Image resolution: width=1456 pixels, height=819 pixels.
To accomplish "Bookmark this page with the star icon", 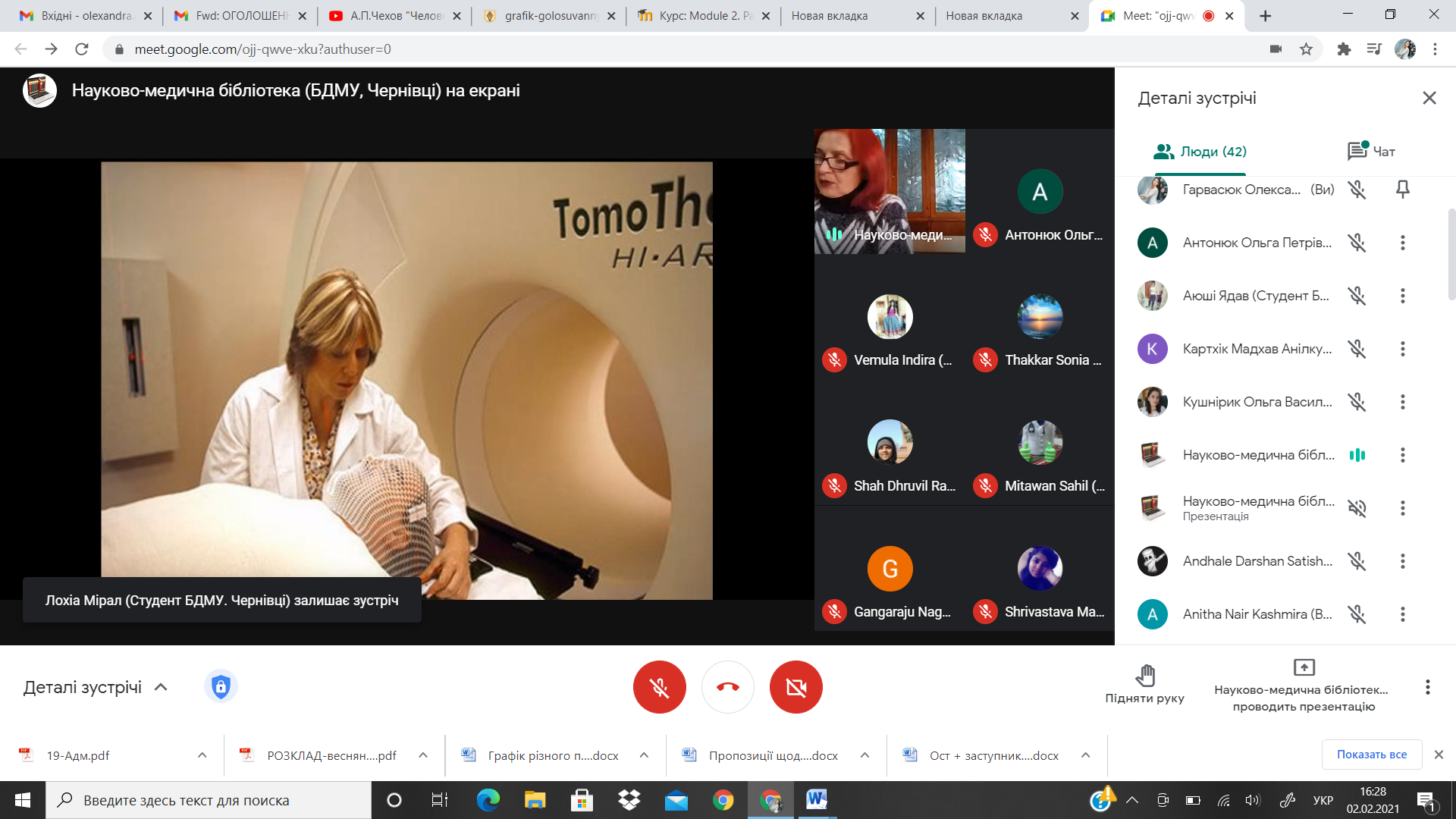I will 1306,49.
